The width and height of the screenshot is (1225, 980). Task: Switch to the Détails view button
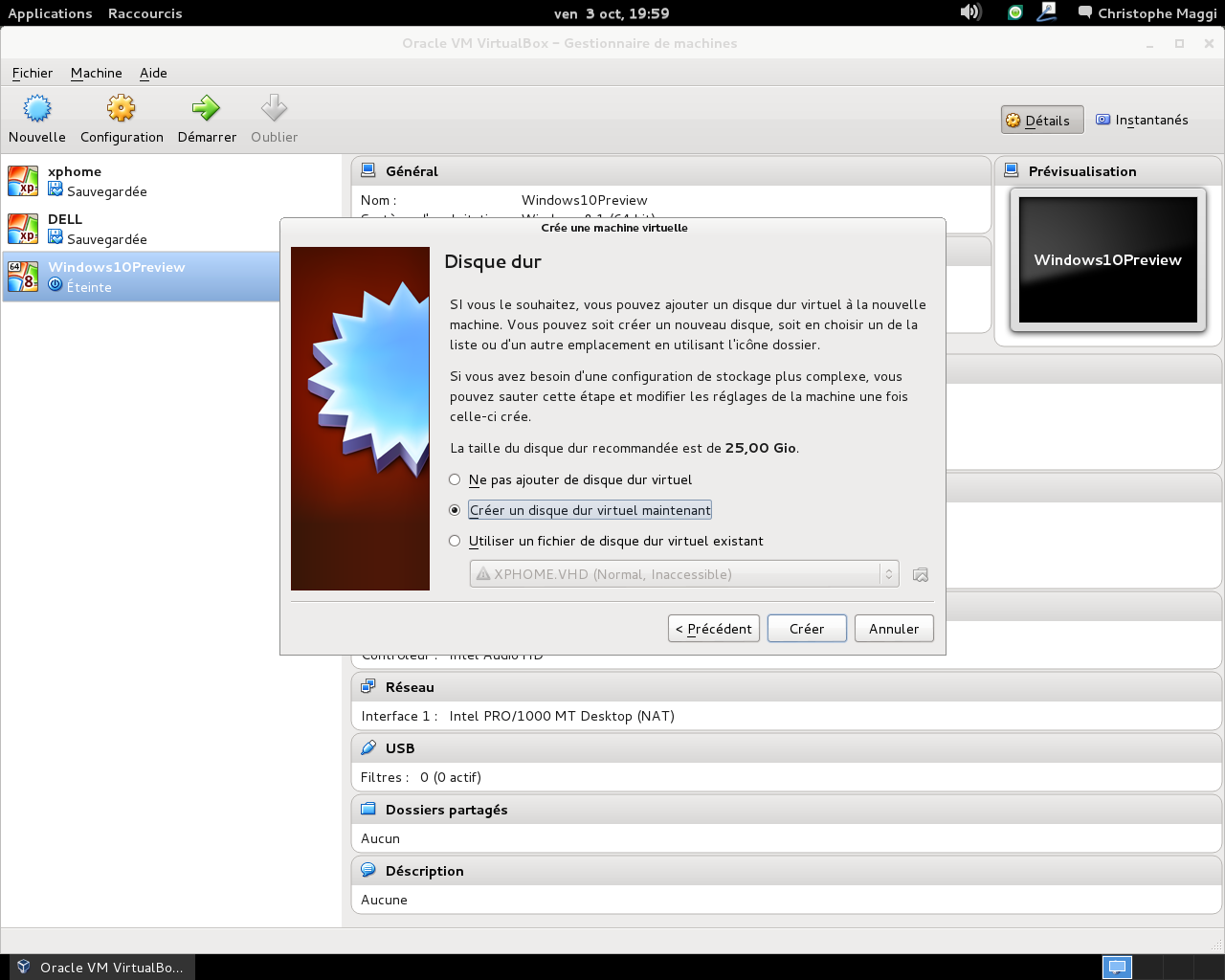tap(1042, 120)
